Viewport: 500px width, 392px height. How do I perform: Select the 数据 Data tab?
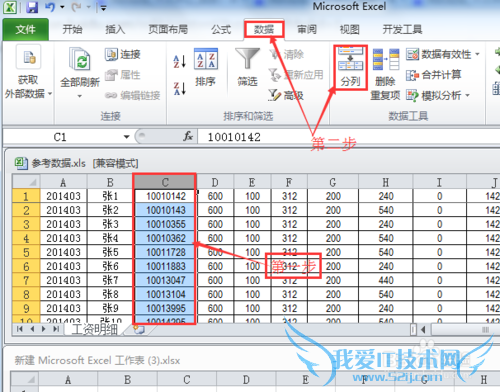pyautogui.click(x=264, y=29)
